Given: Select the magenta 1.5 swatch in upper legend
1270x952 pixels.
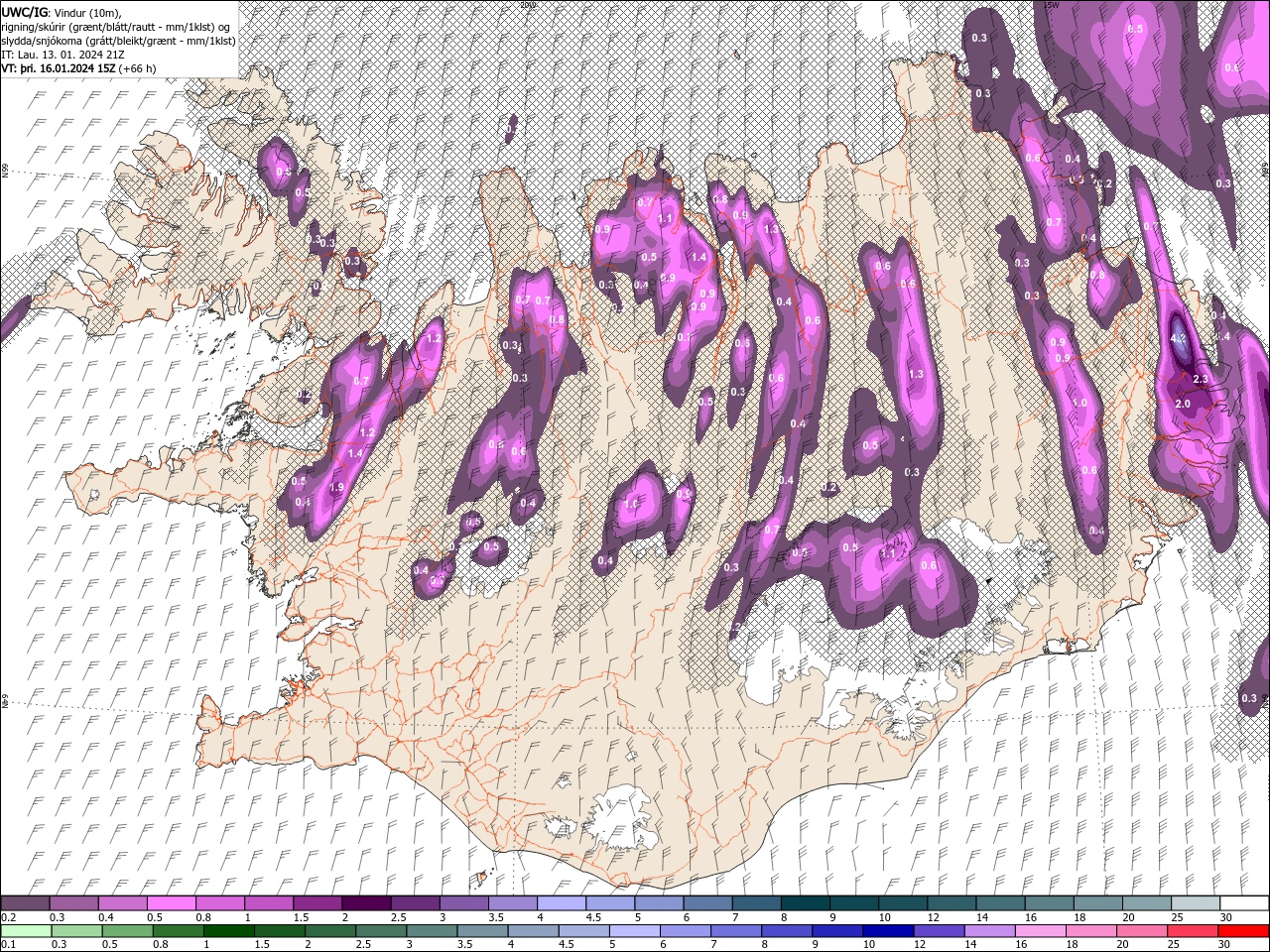Looking at the screenshot, I should [x=317, y=903].
